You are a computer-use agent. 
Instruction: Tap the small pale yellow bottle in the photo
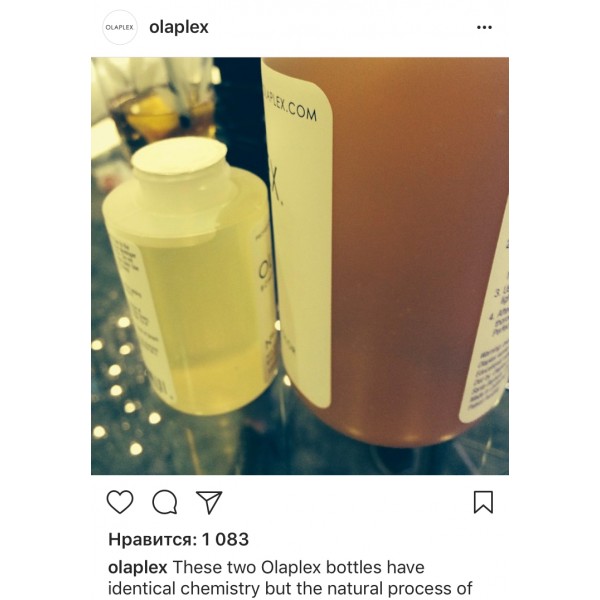pos(188,276)
